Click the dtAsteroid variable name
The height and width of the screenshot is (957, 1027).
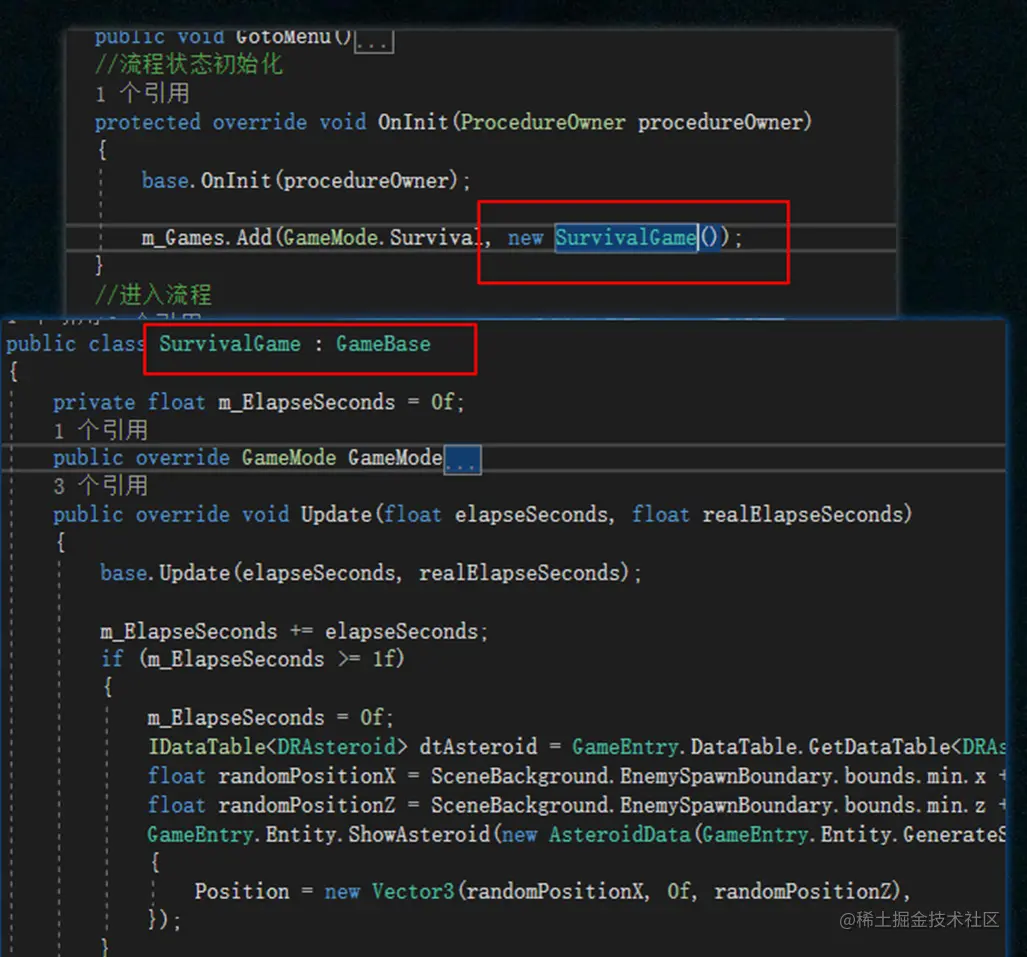[478, 747]
